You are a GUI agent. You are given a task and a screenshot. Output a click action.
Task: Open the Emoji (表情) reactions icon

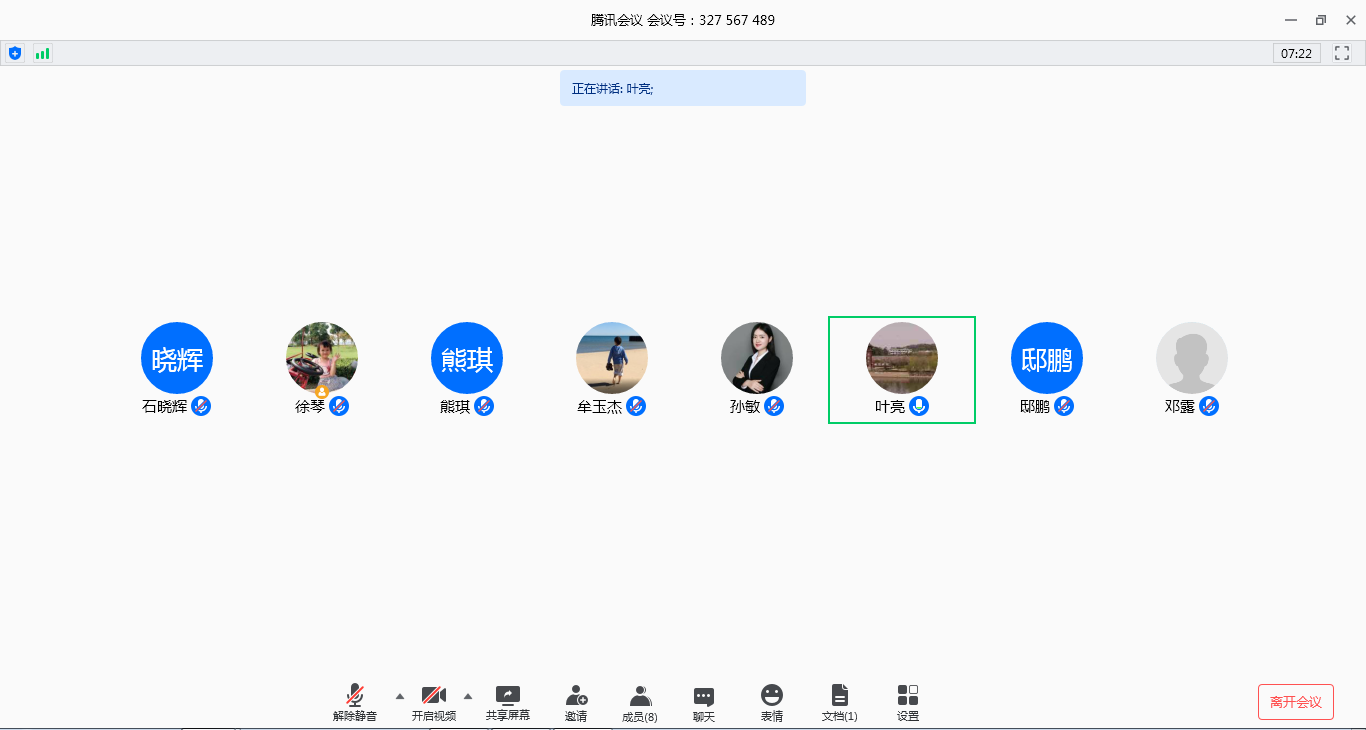coord(772,703)
